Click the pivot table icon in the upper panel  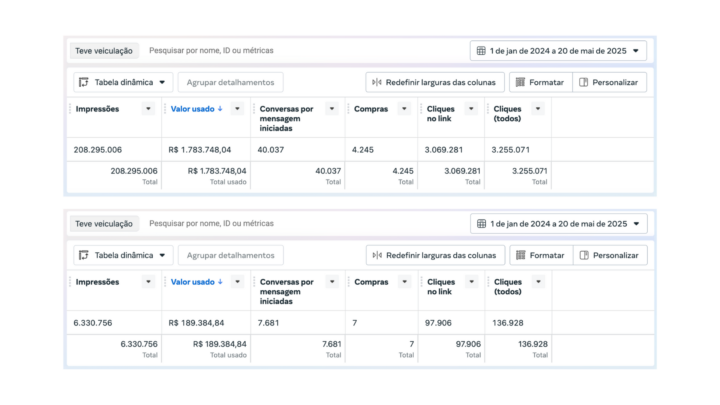click(x=84, y=82)
